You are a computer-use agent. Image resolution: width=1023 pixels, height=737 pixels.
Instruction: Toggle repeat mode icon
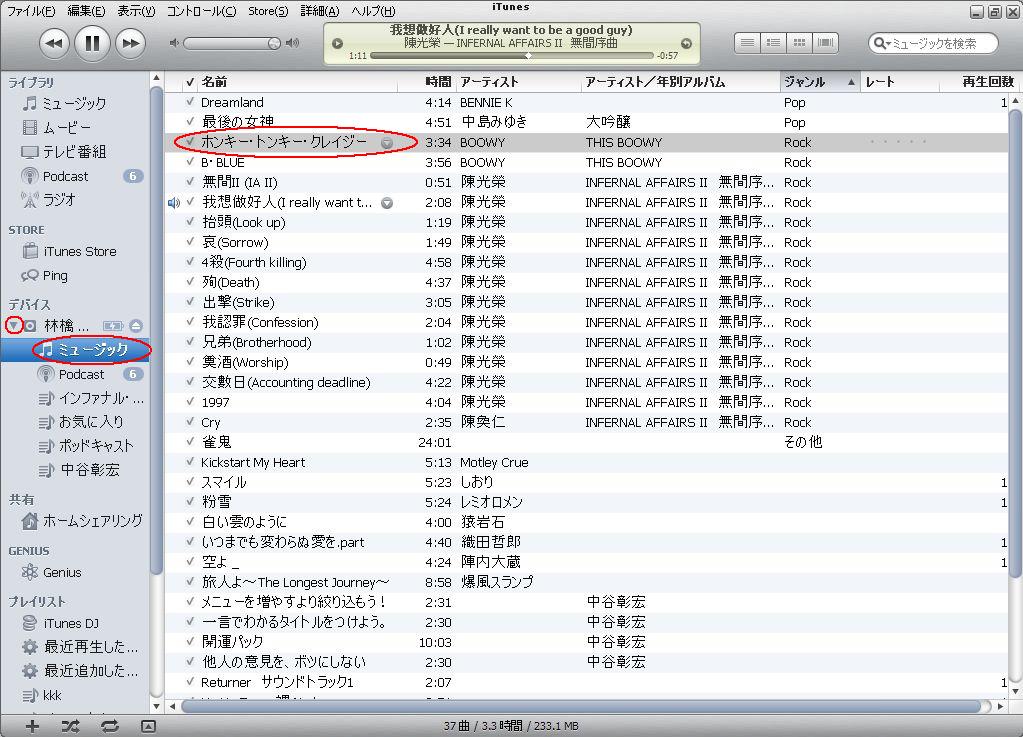coord(109,725)
